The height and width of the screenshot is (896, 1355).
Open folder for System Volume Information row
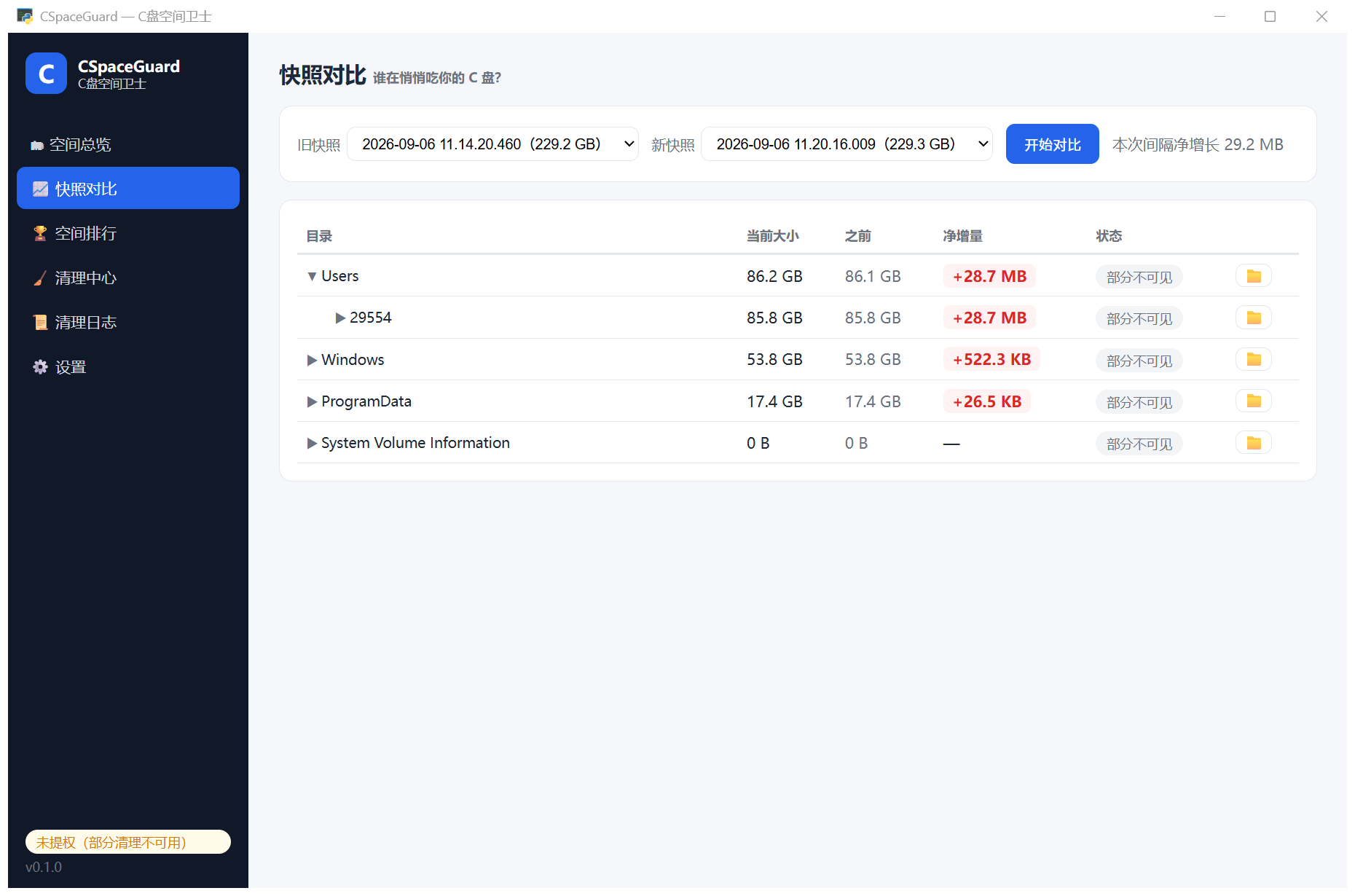click(x=1253, y=443)
